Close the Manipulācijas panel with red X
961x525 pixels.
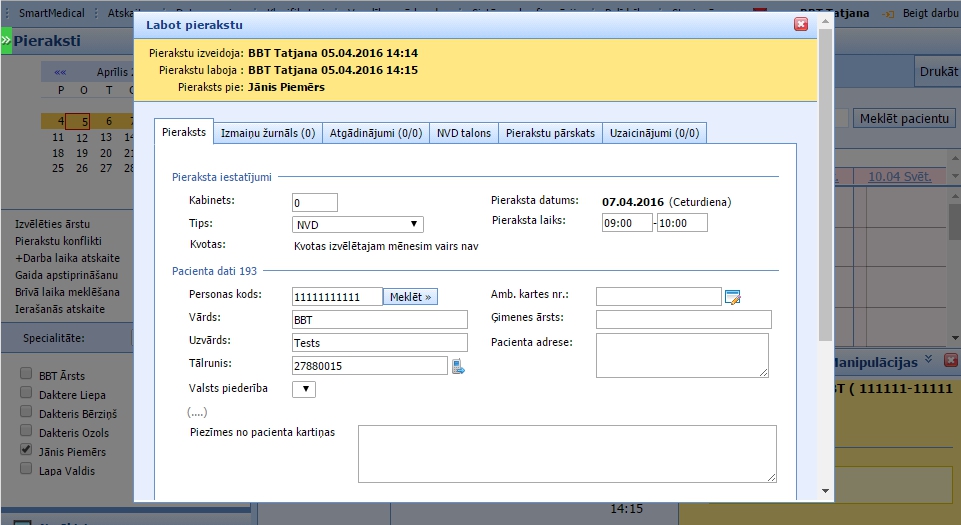click(x=950, y=359)
